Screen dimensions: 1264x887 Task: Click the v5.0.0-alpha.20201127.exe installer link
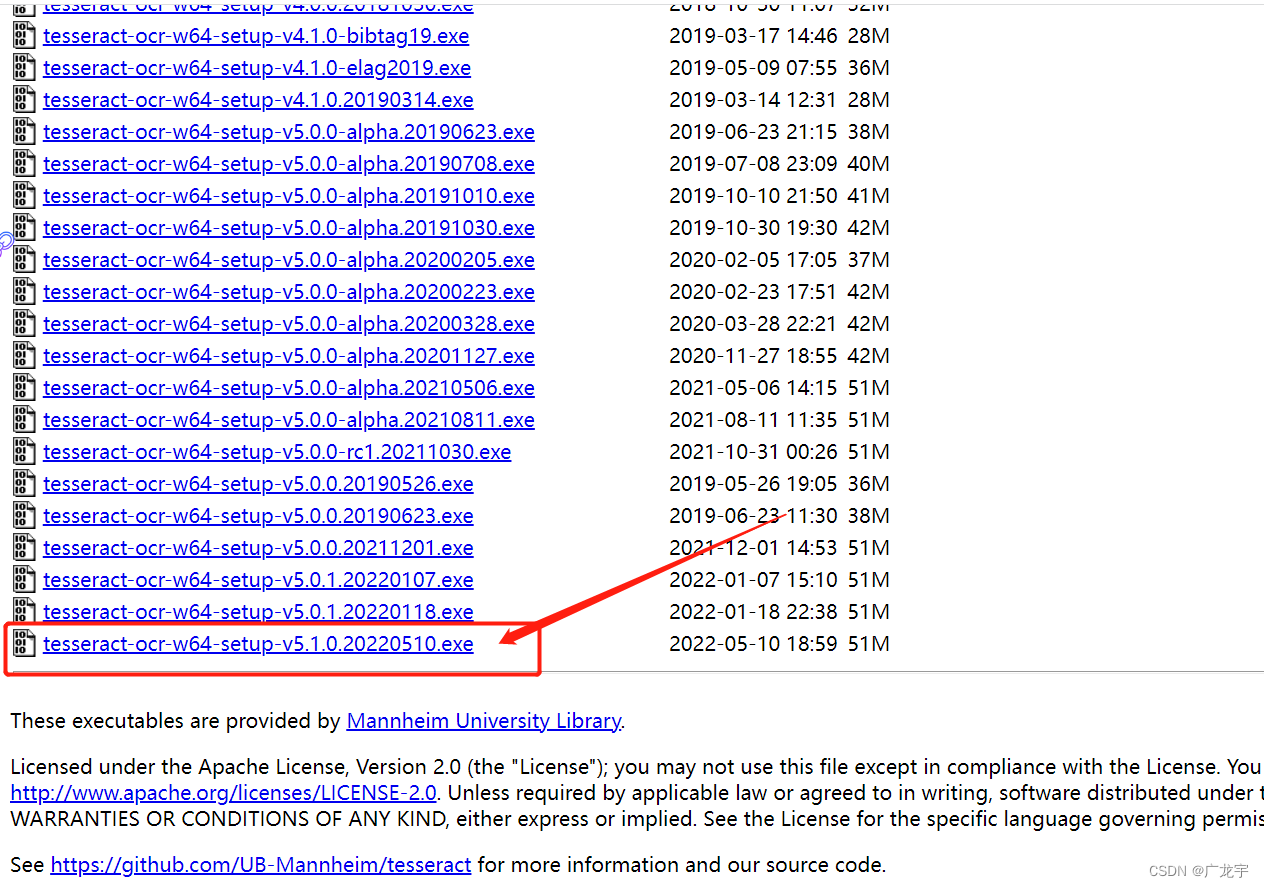pyautogui.click(x=289, y=356)
